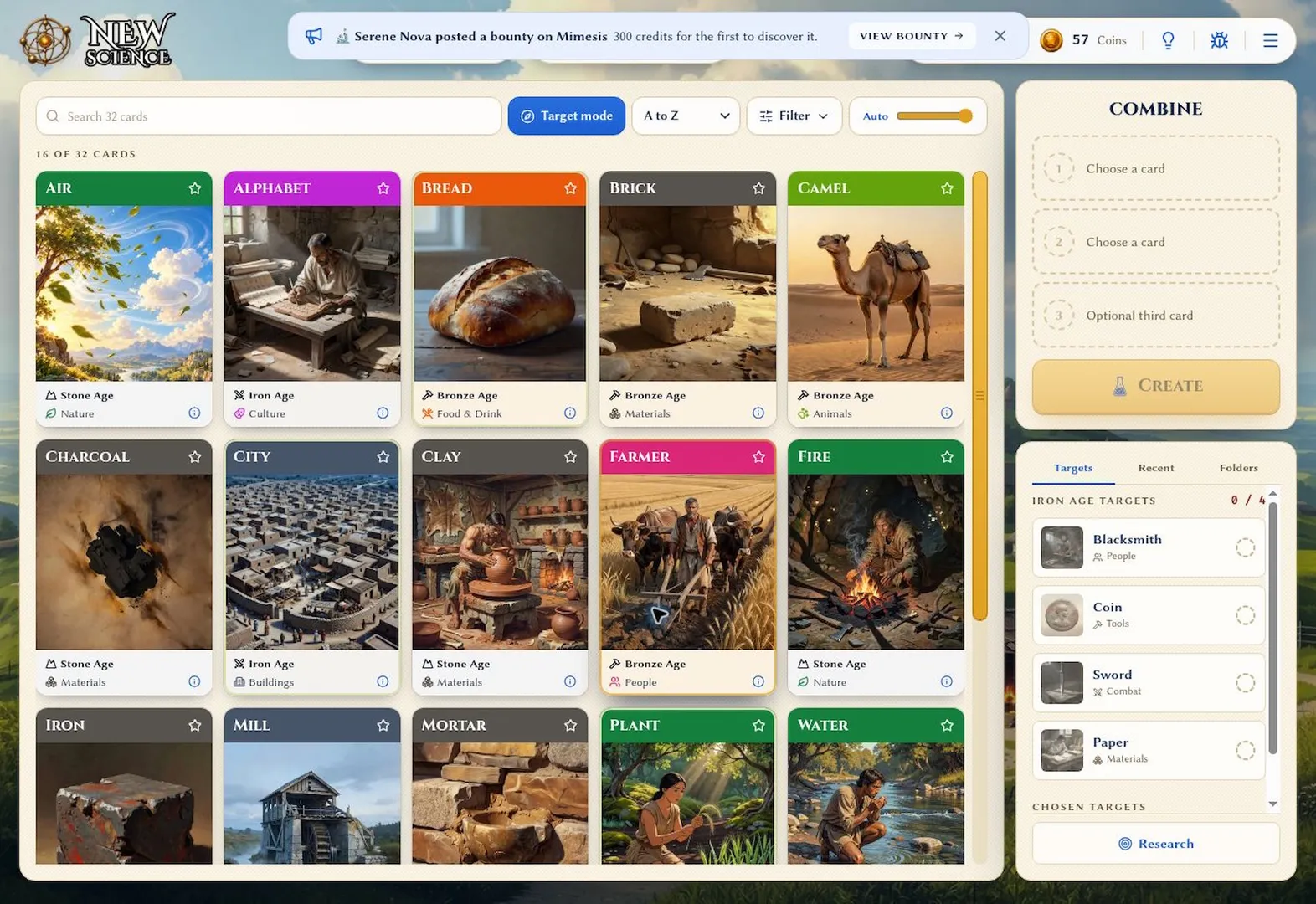Click the View Bounty button
The height and width of the screenshot is (904, 1316).
(912, 36)
